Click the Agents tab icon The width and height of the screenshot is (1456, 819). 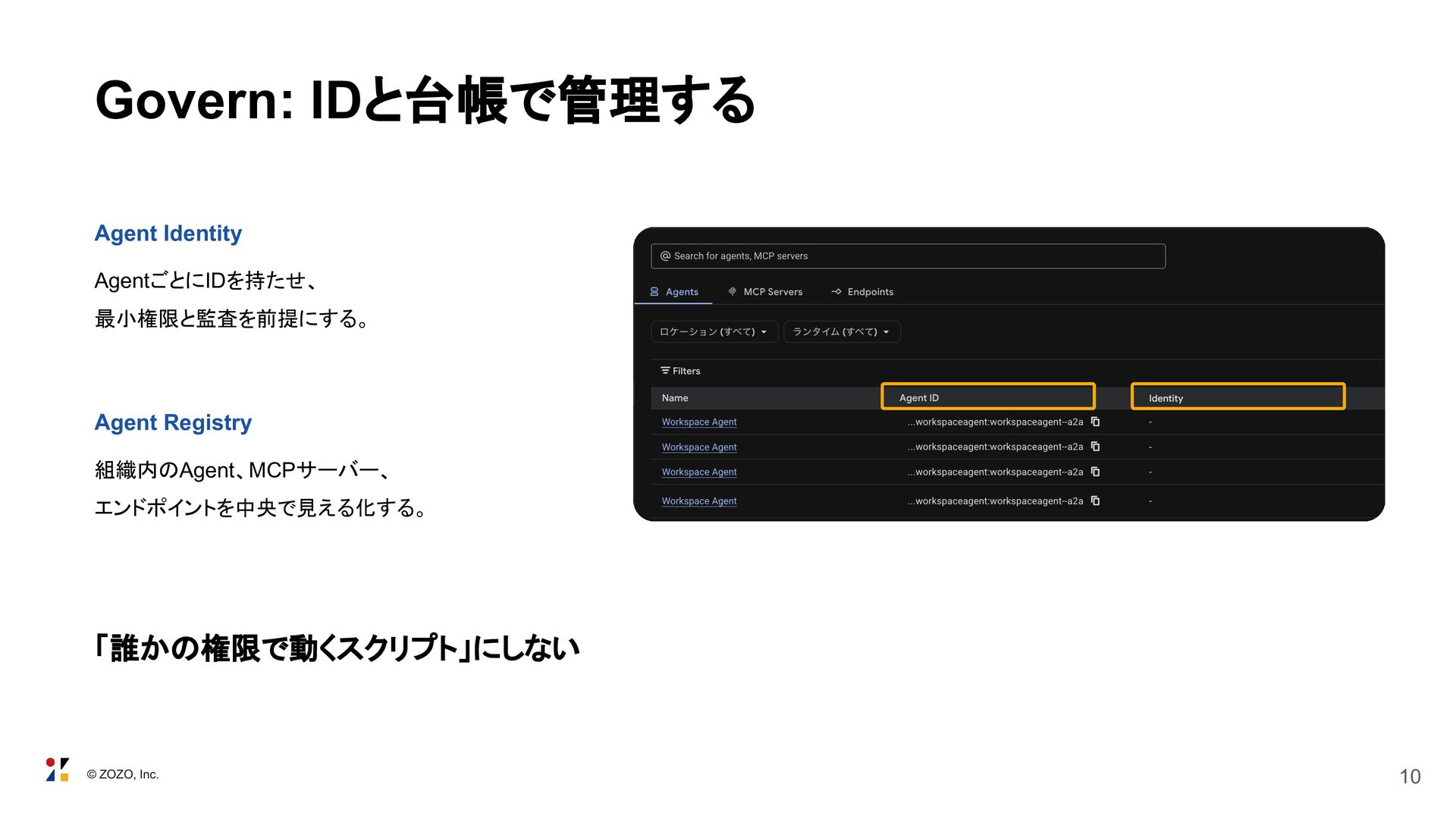[x=654, y=292]
